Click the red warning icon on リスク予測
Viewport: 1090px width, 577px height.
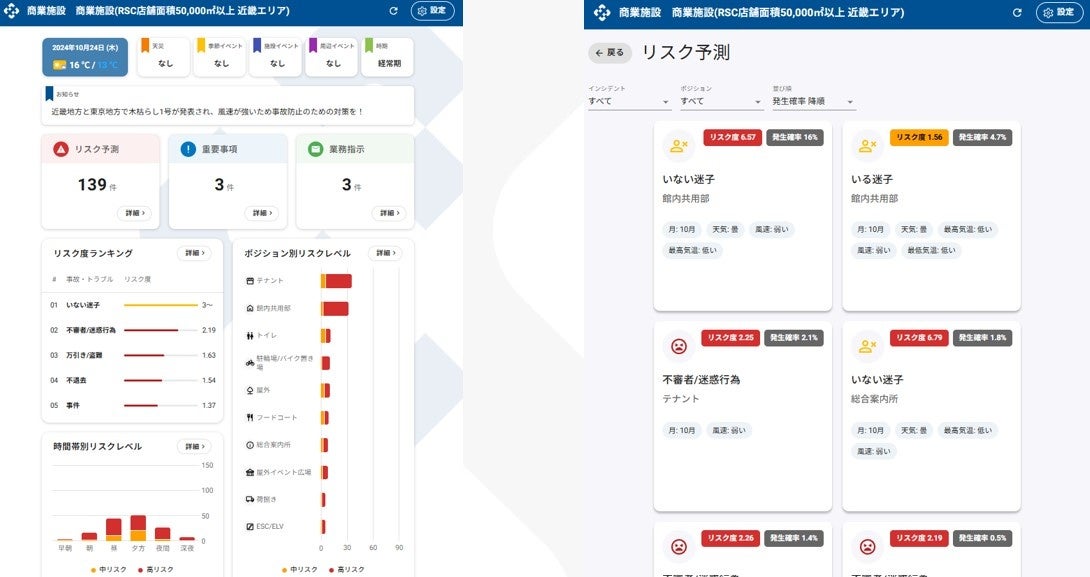click(x=61, y=149)
